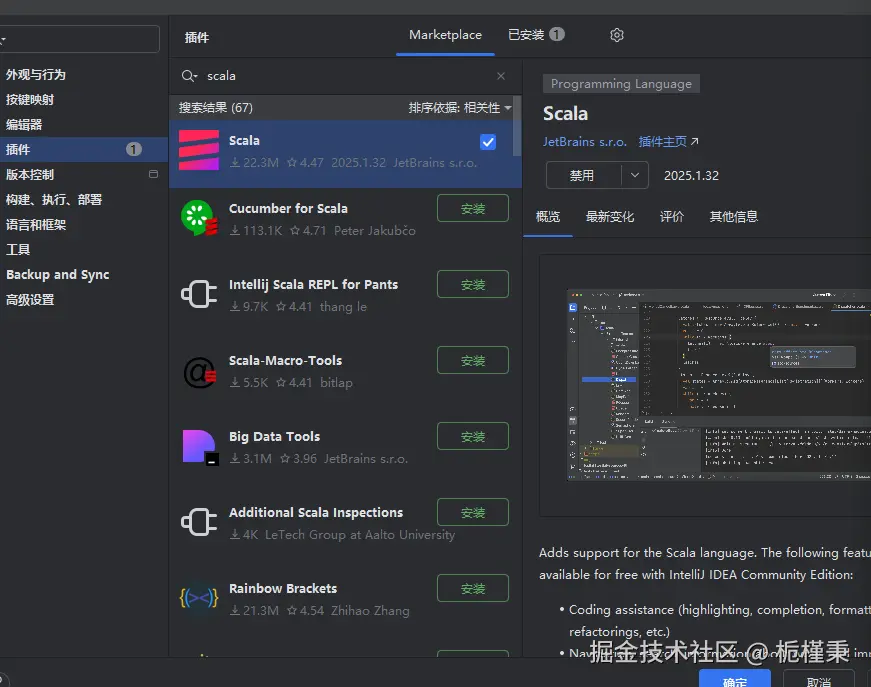
Task: Select the Cucumber for Scala icon
Action: click(x=198, y=217)
